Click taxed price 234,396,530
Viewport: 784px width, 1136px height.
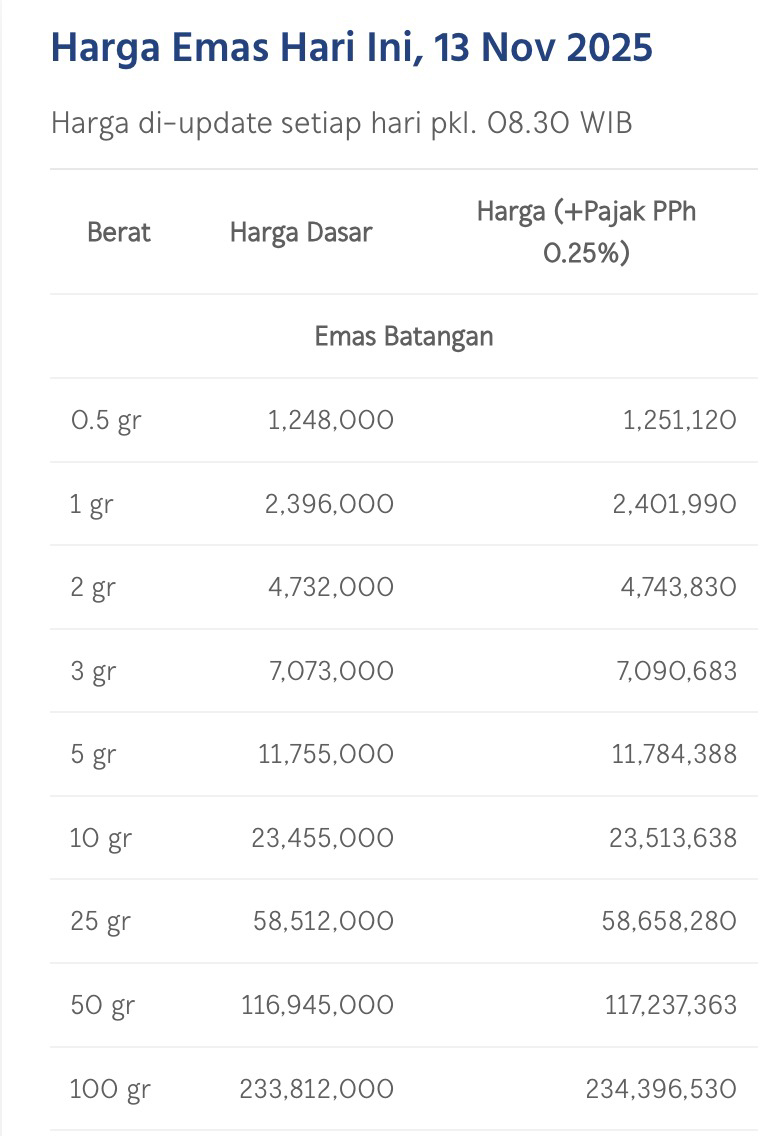(x=661, y=1088)
